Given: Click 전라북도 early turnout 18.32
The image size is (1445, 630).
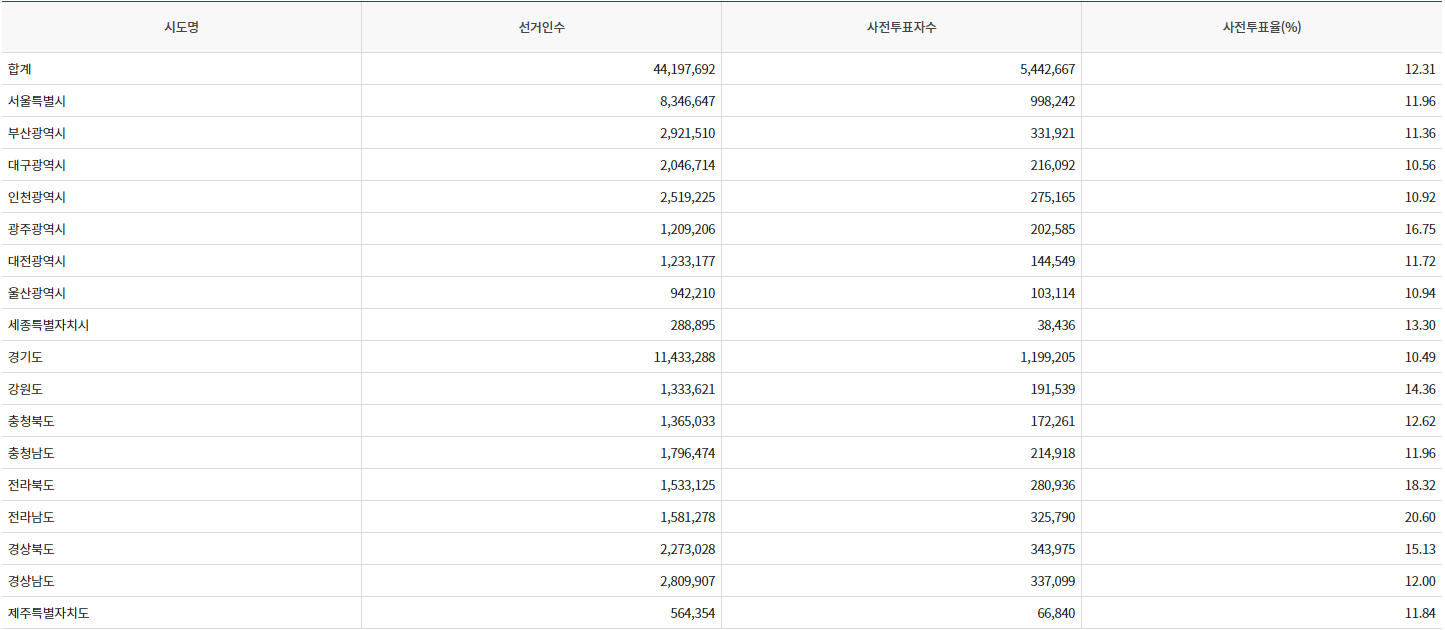Looking at the screenshot, I should [x=1419, y=485].
